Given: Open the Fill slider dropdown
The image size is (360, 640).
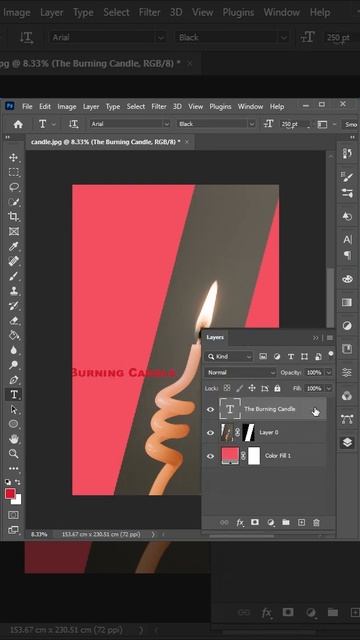Looking at the screenshot, I should click(x=329, y=388).
